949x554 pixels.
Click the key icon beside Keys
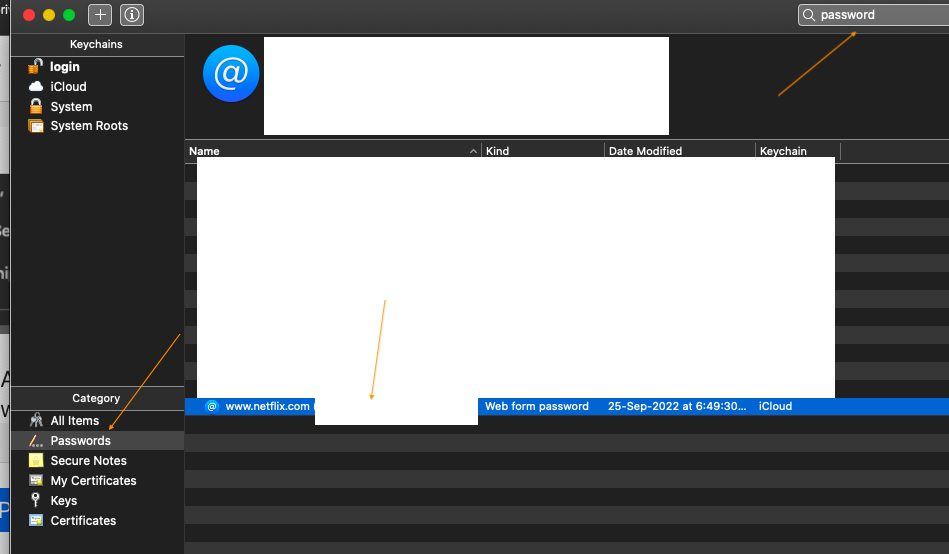point(36,500)
